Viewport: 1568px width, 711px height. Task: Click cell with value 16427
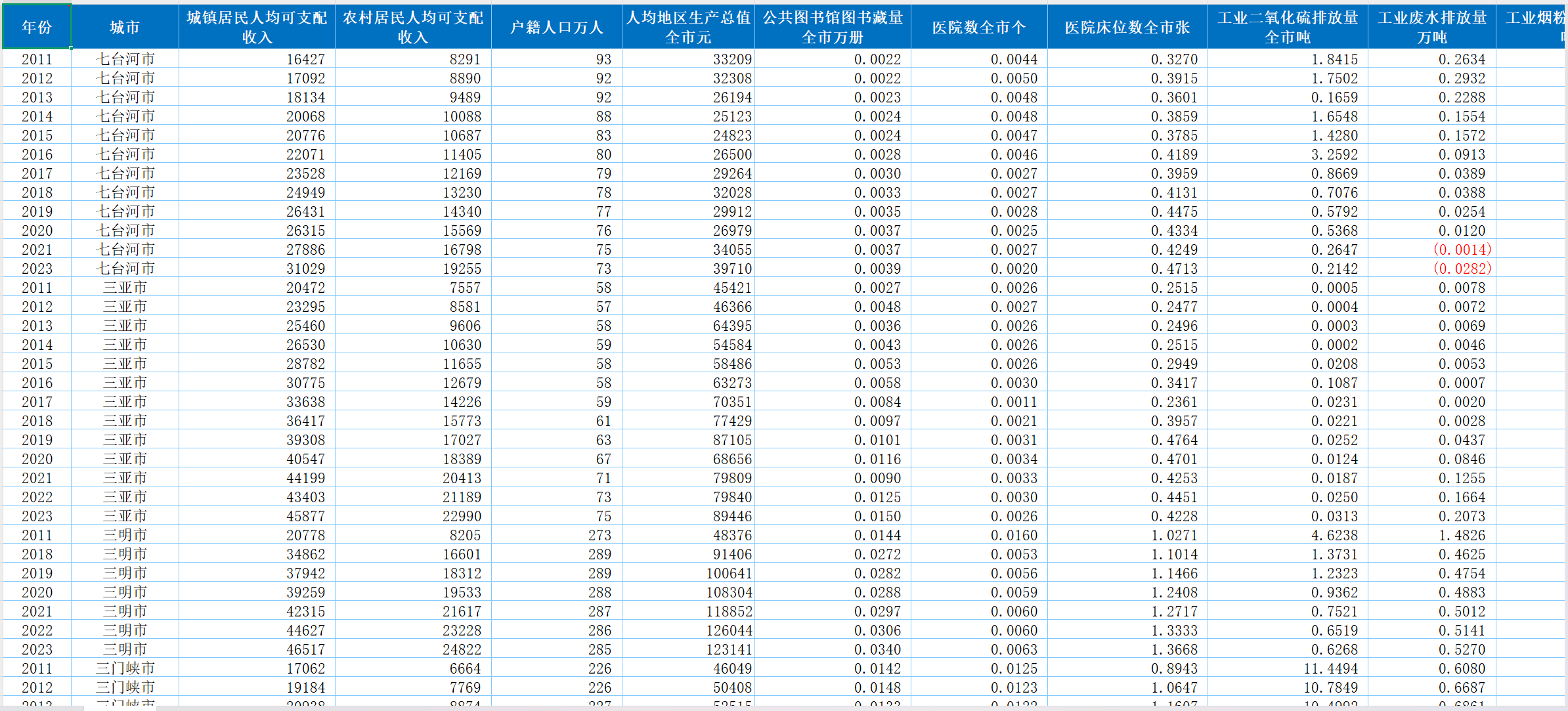pyautogui.click(x=305, y=59)
